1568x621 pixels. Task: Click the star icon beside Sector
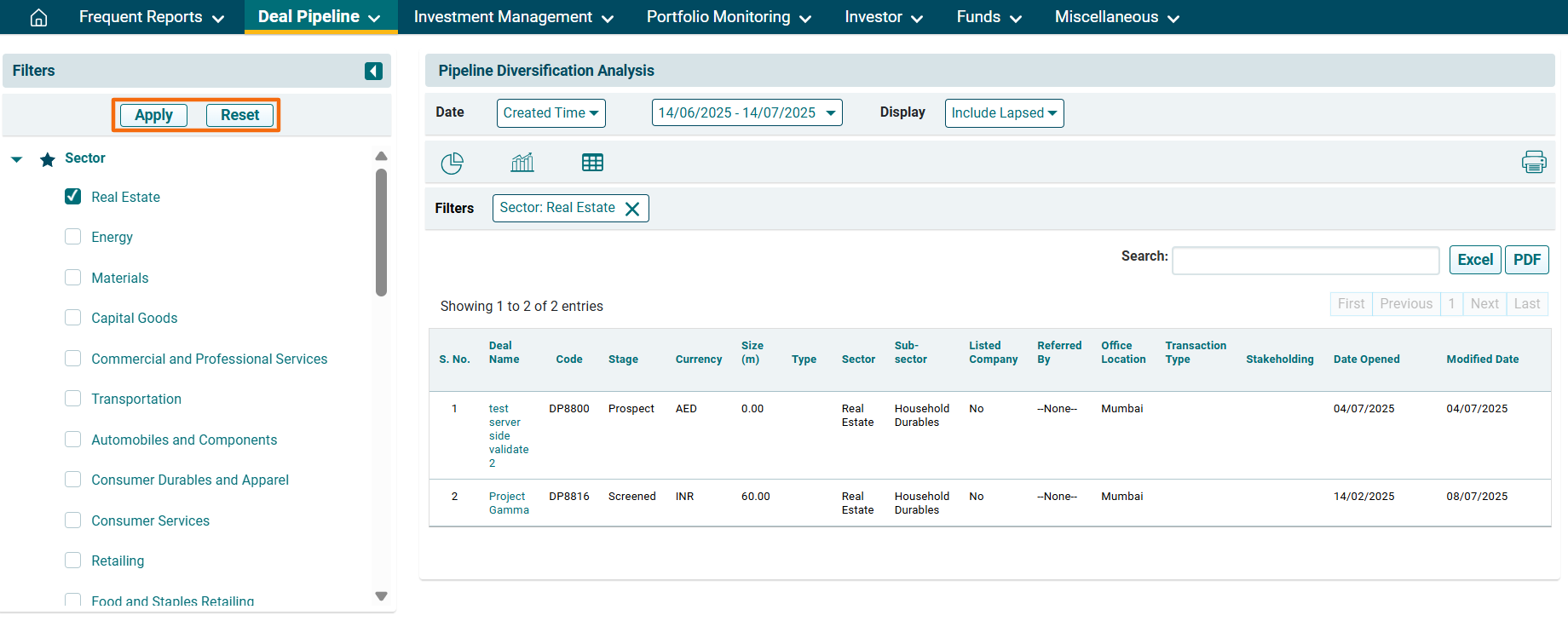(48, 159)
